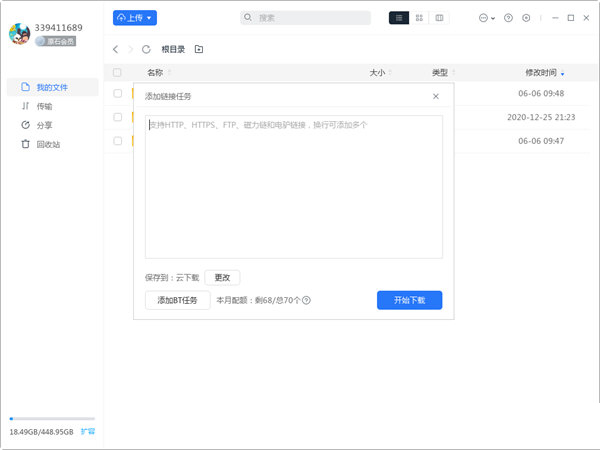Image resolution: width=600 pixels, height=450 pixels.
Task: Open My Files in the sidebar
Action: [52, 87]
